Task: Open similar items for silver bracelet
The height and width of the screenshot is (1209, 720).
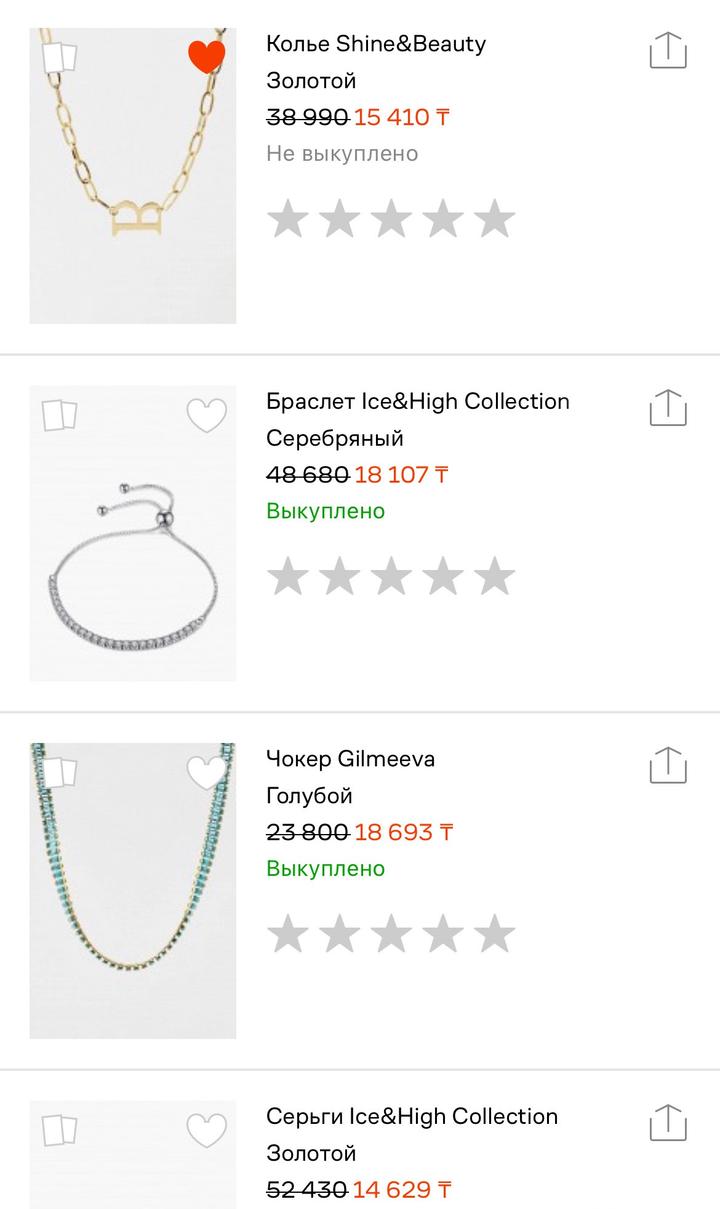Action: pos(60,414)
